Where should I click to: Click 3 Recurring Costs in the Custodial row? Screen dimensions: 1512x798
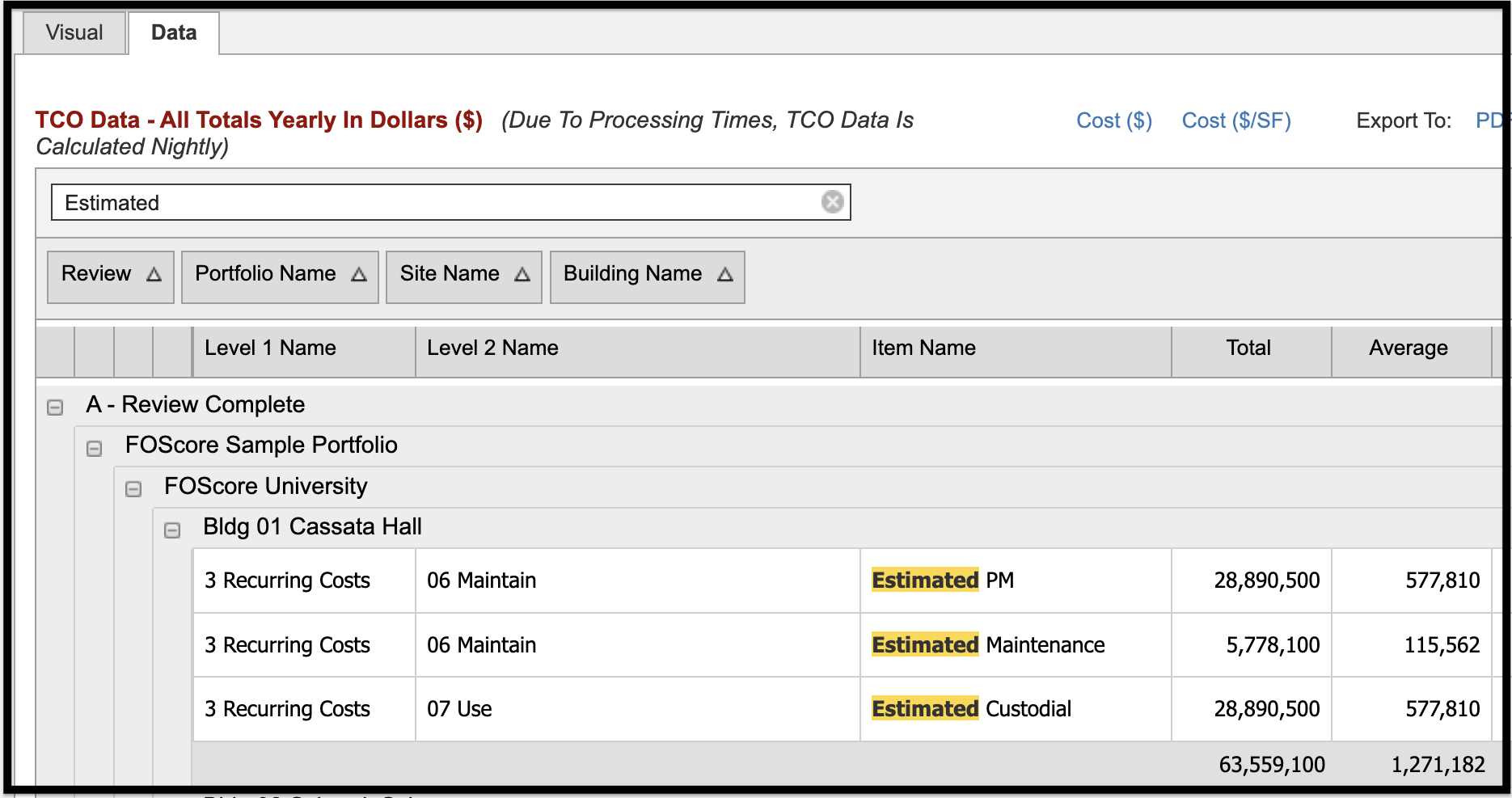(287, 709)
